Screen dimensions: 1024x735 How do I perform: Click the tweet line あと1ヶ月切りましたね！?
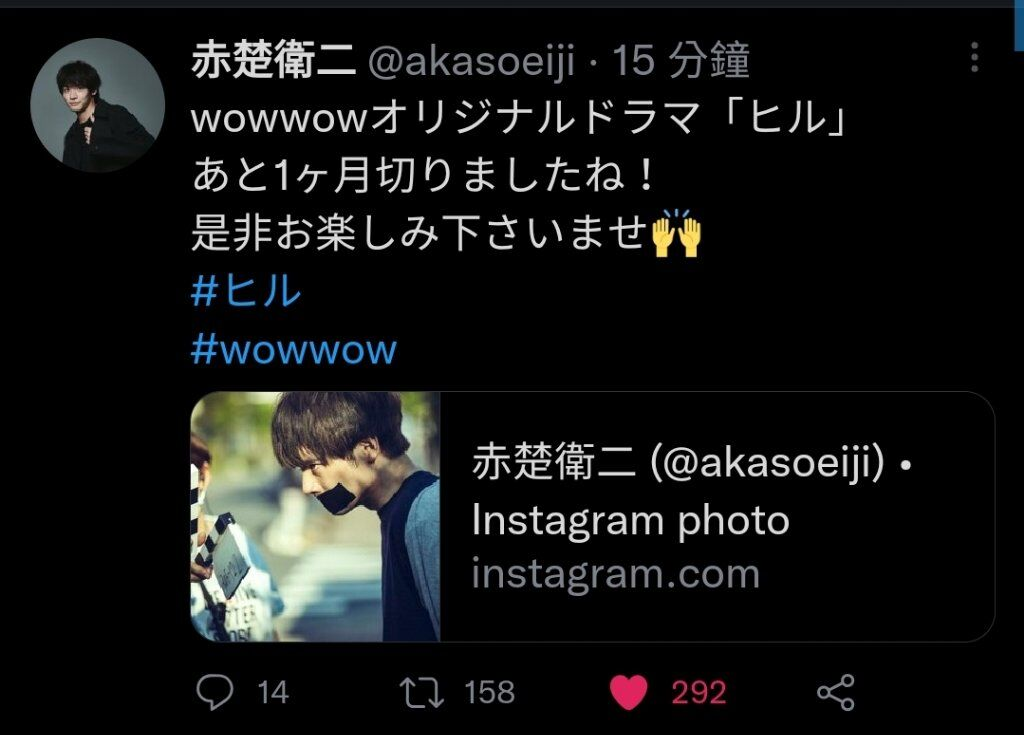pos(423,176)
